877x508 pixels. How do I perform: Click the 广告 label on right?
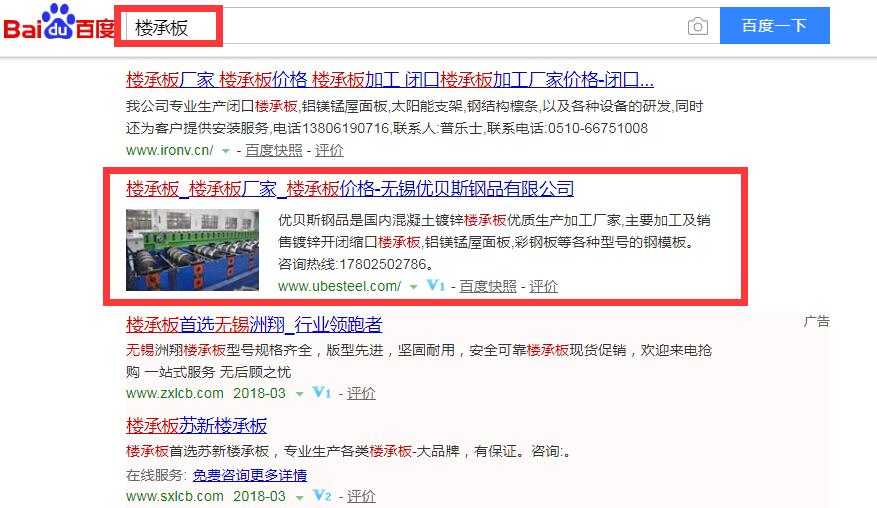pyautogui.click(x=817, y=321)
